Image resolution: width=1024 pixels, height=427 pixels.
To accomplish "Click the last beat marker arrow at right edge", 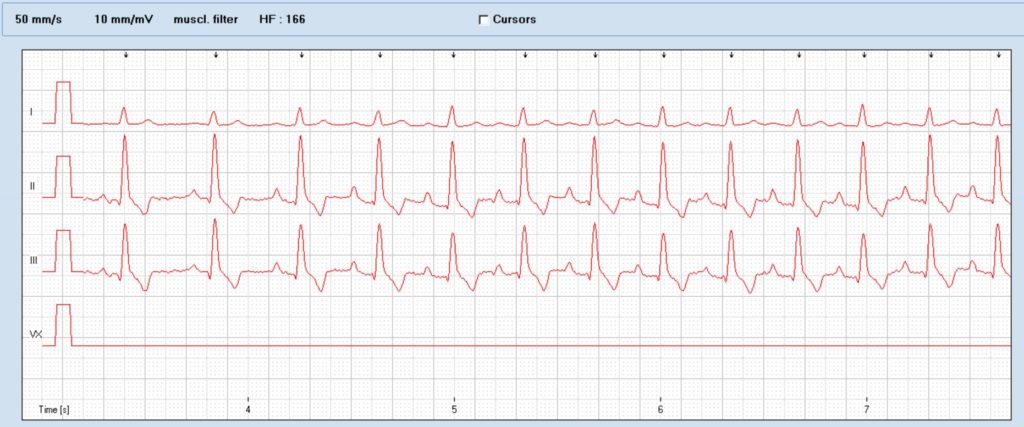I will click(x=999, y=55).
